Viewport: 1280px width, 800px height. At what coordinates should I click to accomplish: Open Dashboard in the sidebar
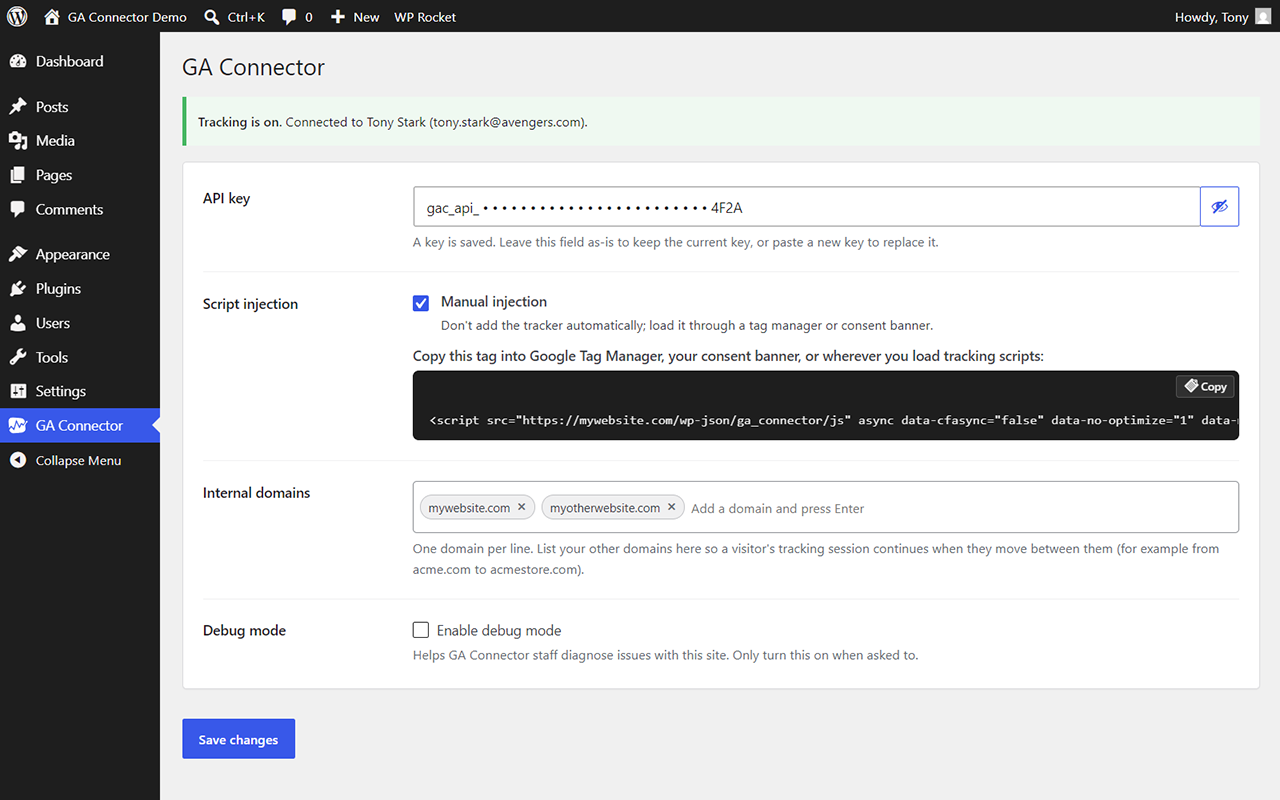tap(80, 61)
